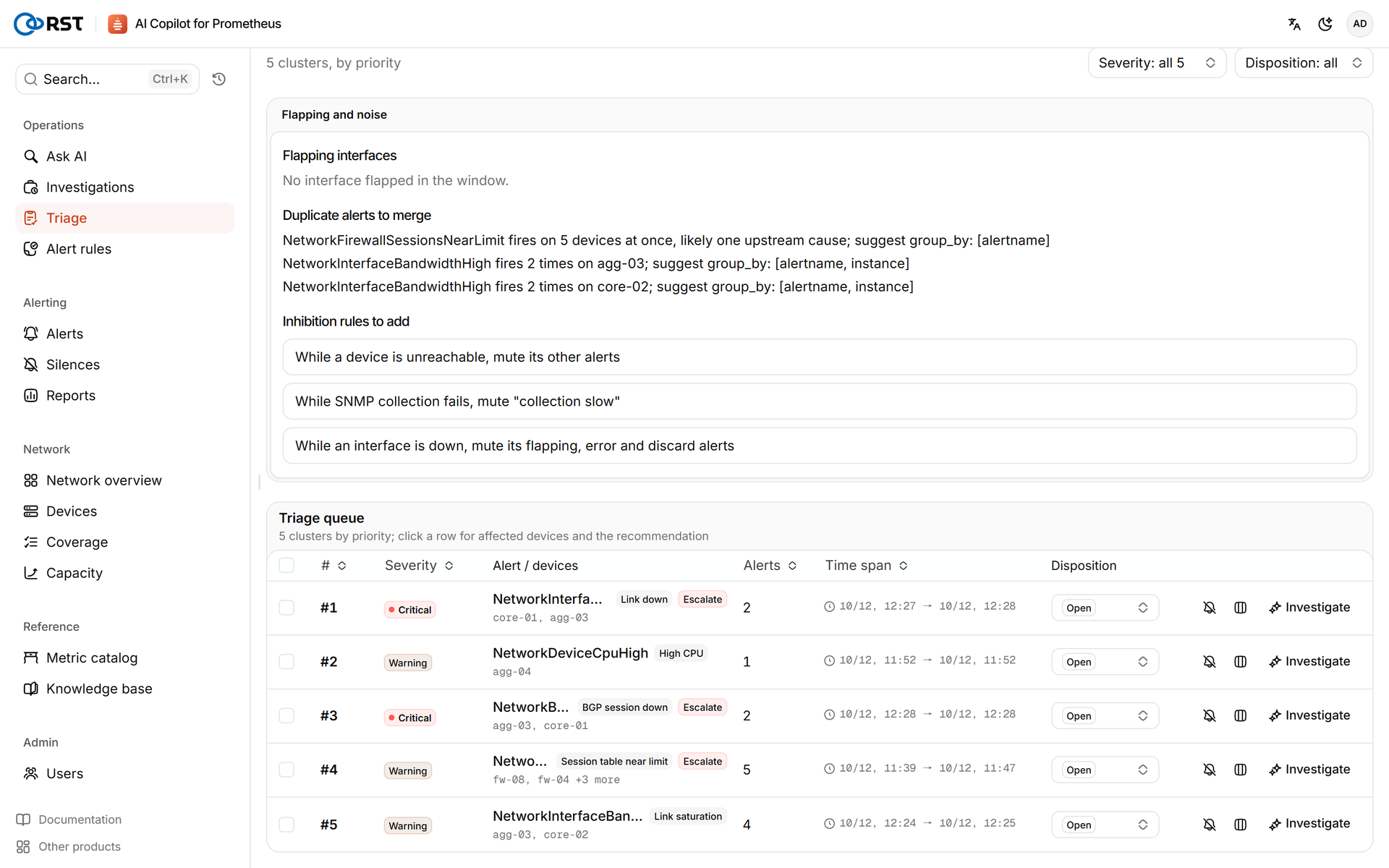
Task: Check the box for cluster #1
Action: pyautogui.click(x=286, y=608)
